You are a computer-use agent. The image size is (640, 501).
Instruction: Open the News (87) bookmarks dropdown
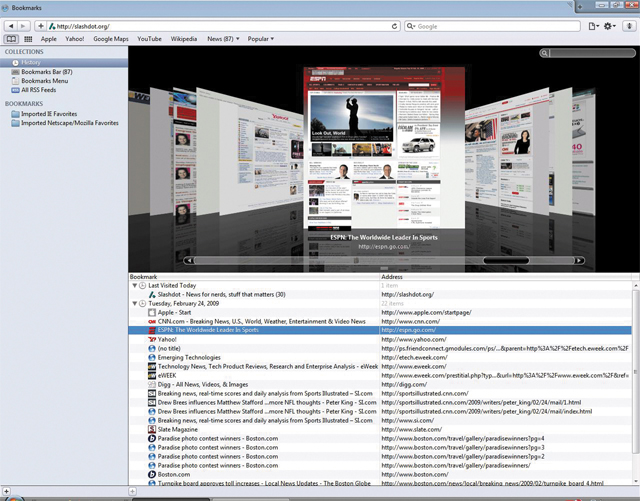coord(223,39)
